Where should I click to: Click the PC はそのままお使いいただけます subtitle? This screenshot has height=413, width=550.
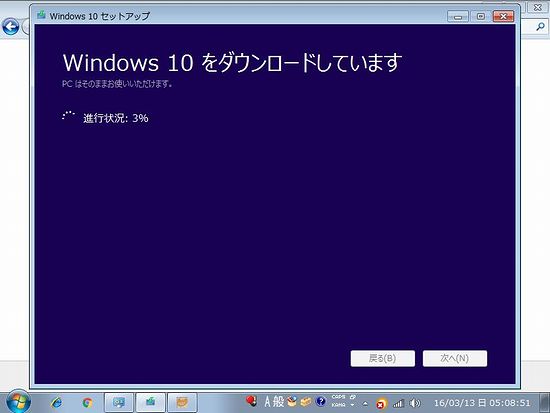(117, 84)
